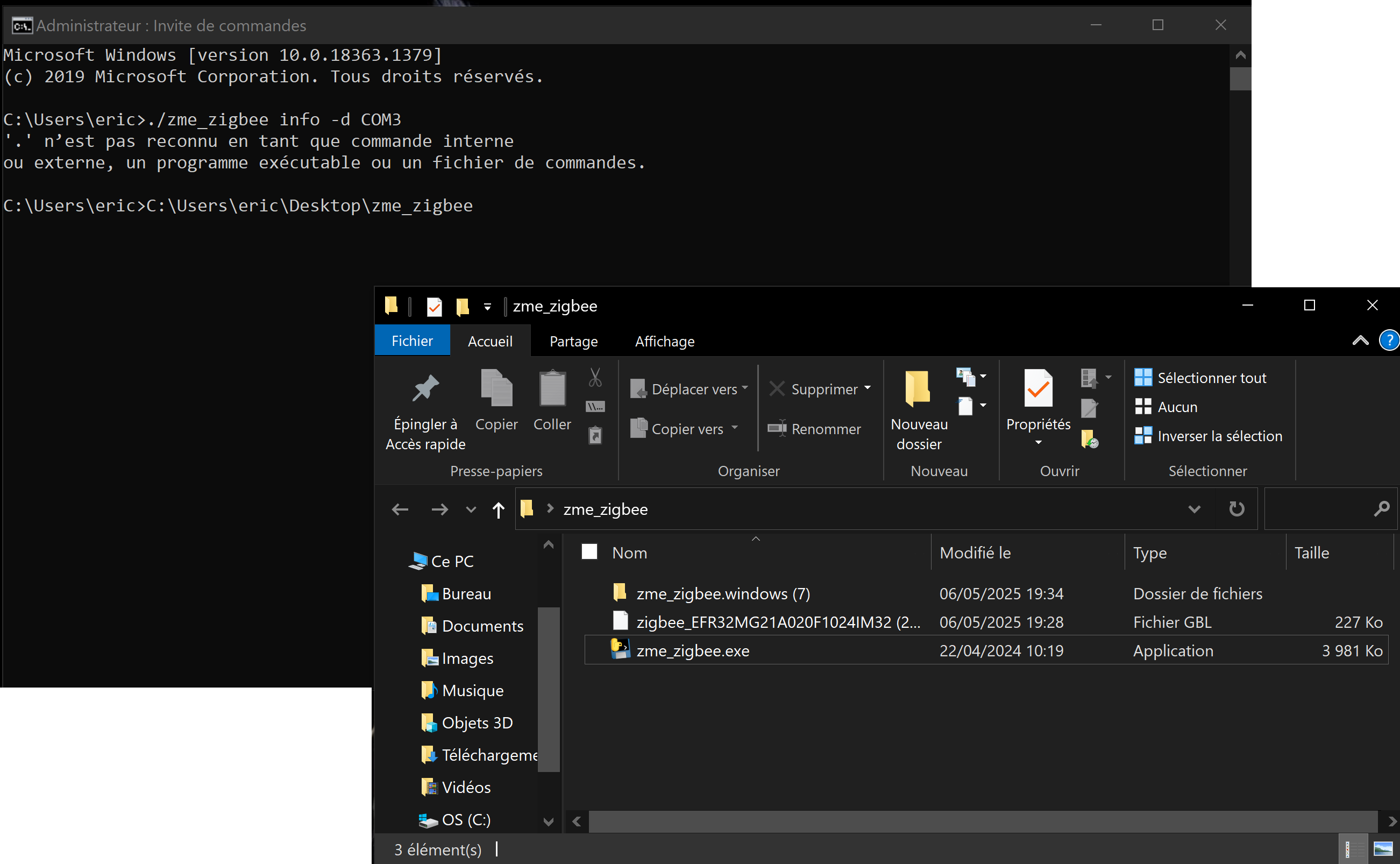This screenshot has height=864, width=1400.
Task: Click the refresh icon beside address bar
Action: [1236, 508]
